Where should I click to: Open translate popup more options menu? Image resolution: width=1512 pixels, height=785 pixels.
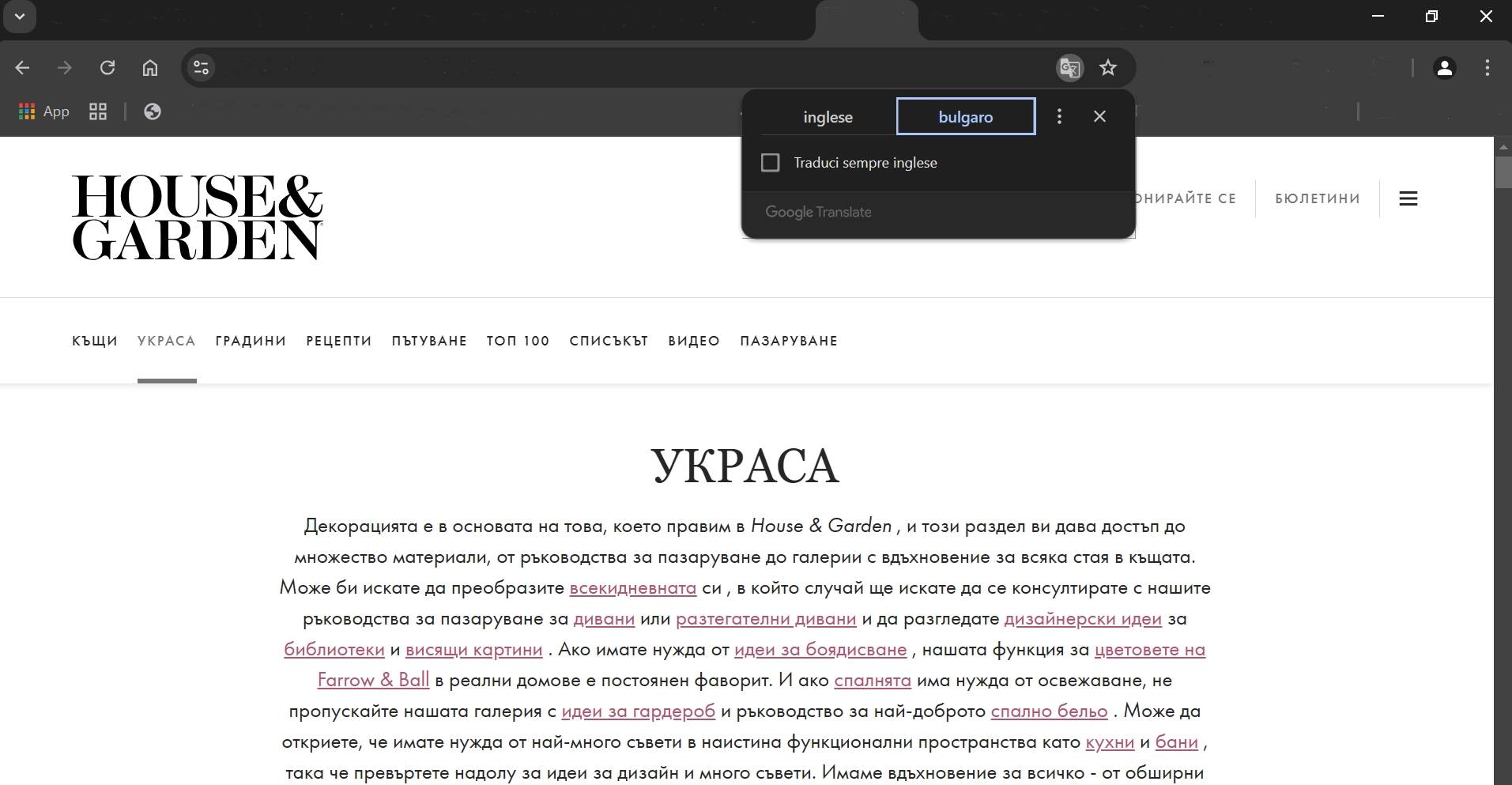click(x=1059, y=117)
